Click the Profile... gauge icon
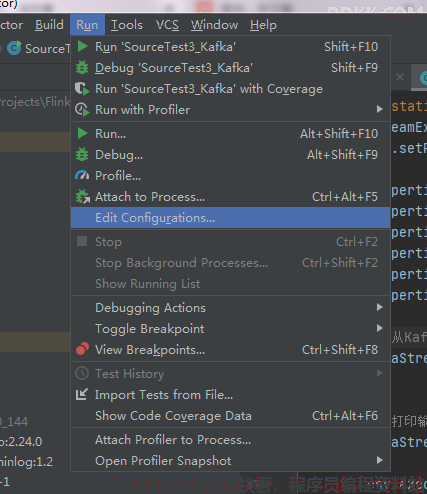 click(x=82, y=175)
